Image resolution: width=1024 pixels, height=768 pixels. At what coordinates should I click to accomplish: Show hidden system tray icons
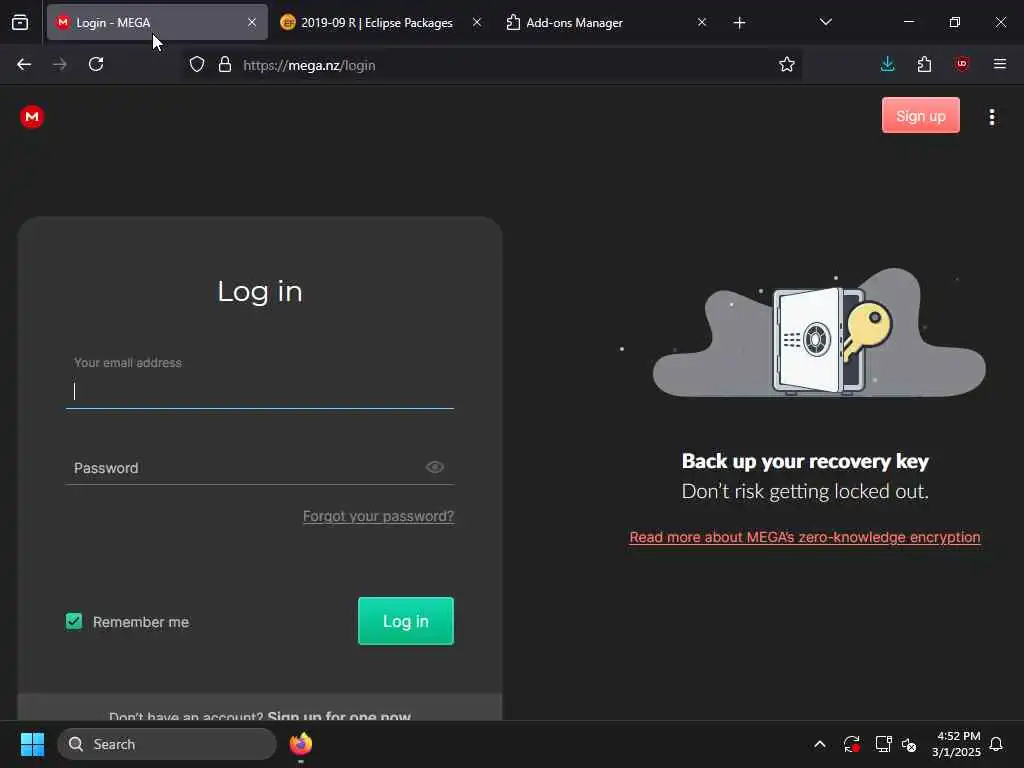point(820,744)
